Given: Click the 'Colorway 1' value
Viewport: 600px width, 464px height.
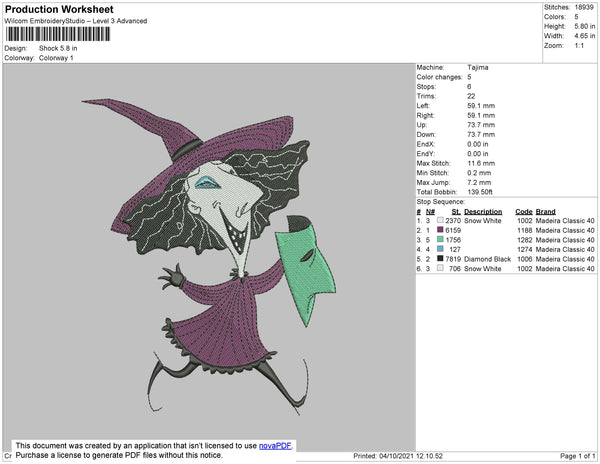Looking at the screenshot, I should pos(56,58).
